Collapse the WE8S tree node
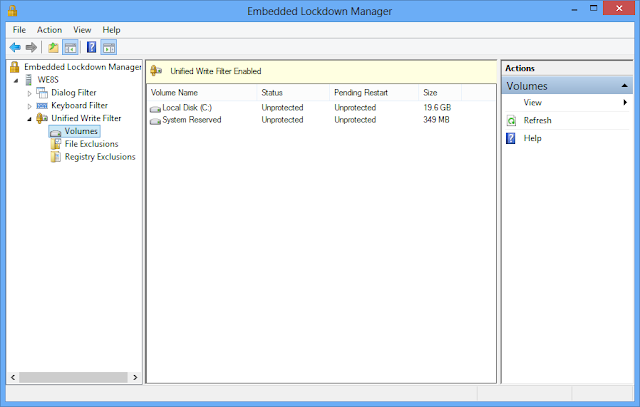 click(x=16, y=80)
